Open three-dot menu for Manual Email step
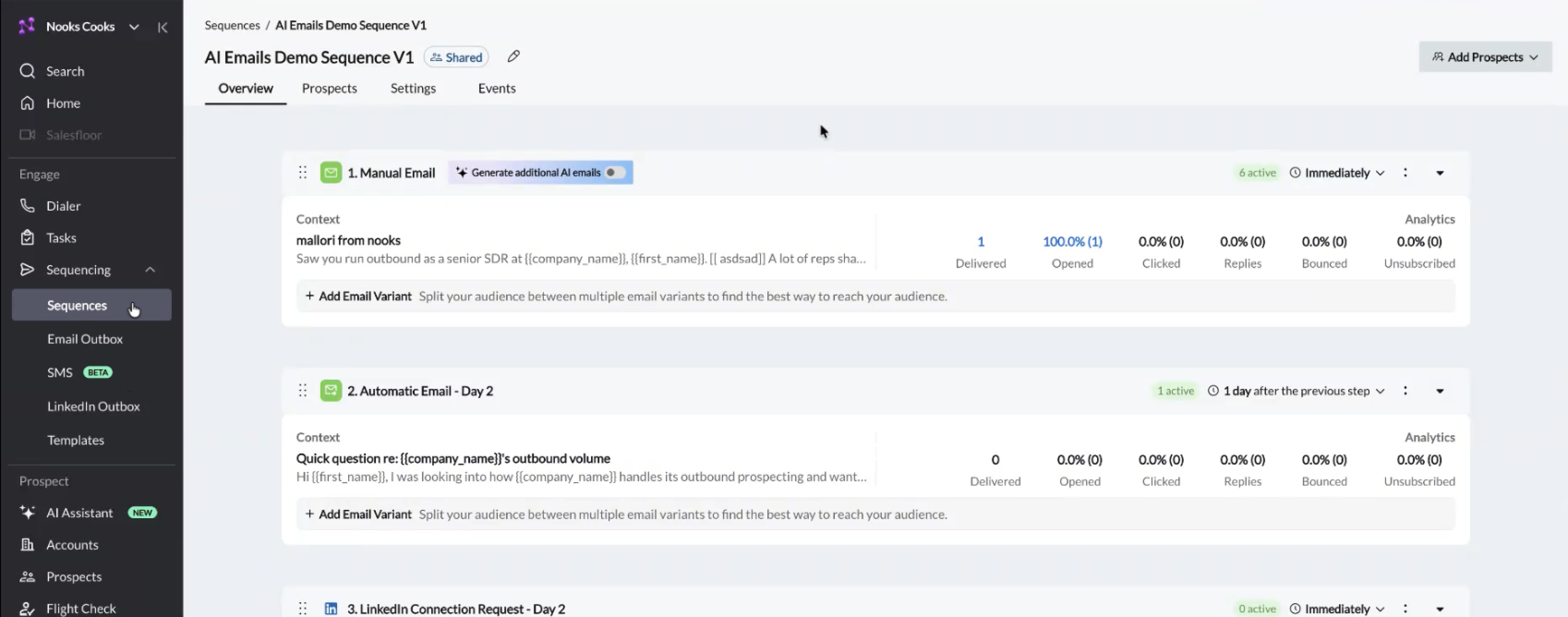 point(1405,172)
